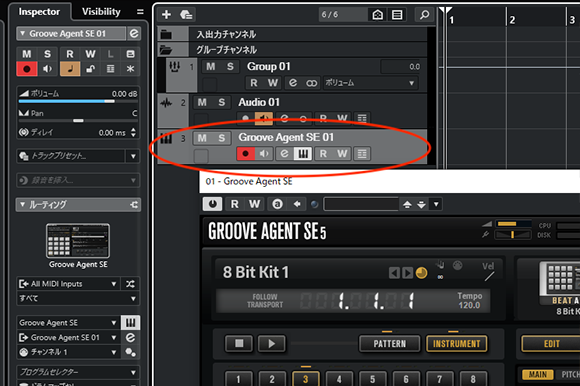The height and width of the screenshot is (386, 580).
Task: Open the lane display icon in Inspector
Action: click(110, 69)
